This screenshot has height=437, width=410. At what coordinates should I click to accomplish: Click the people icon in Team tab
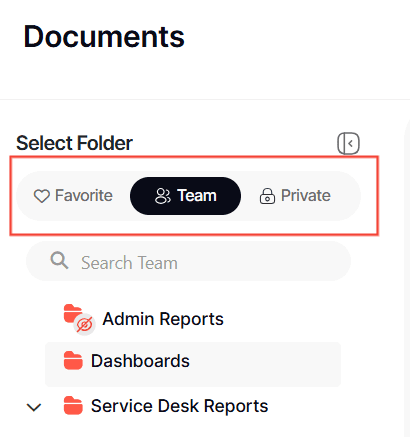163,196
